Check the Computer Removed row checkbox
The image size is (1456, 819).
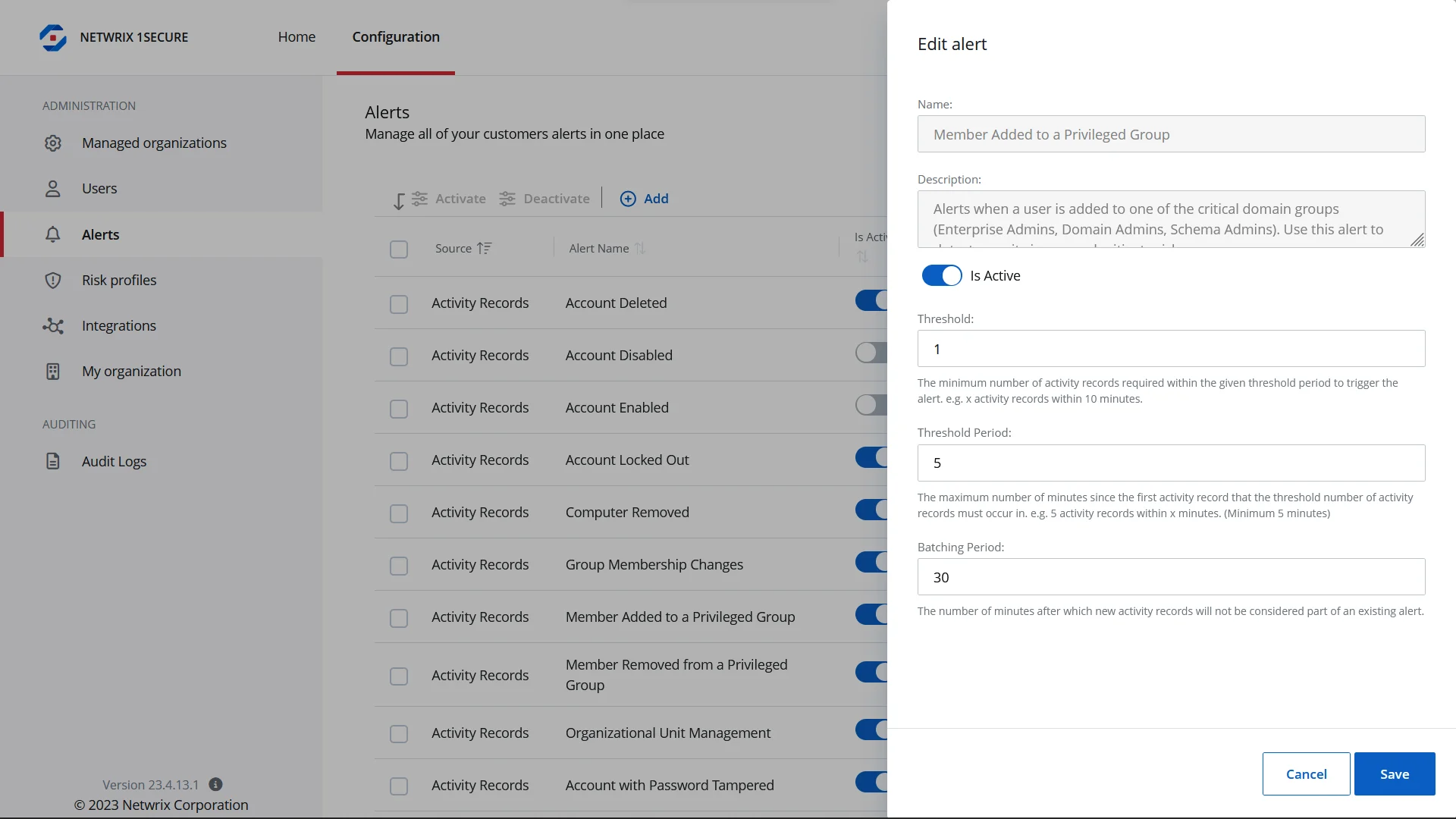click(399, 513)
